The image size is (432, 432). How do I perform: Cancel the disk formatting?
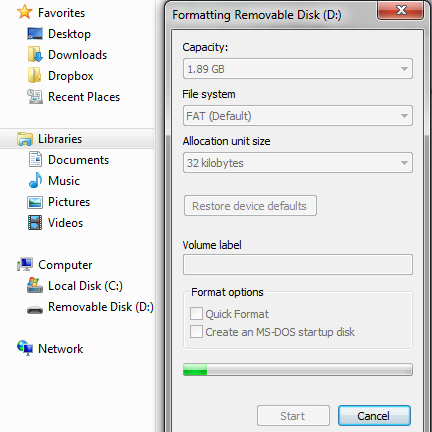pos(374,416)
